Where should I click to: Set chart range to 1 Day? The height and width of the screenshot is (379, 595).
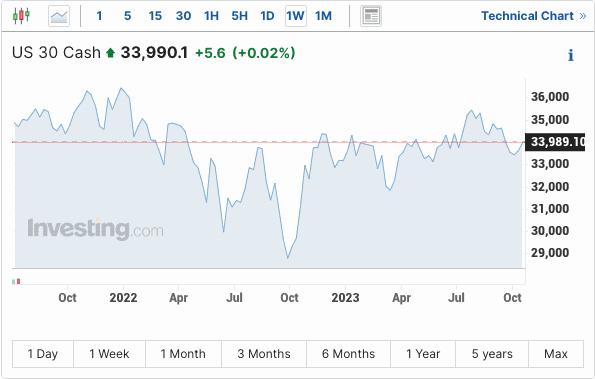click(x=43, y=354)
